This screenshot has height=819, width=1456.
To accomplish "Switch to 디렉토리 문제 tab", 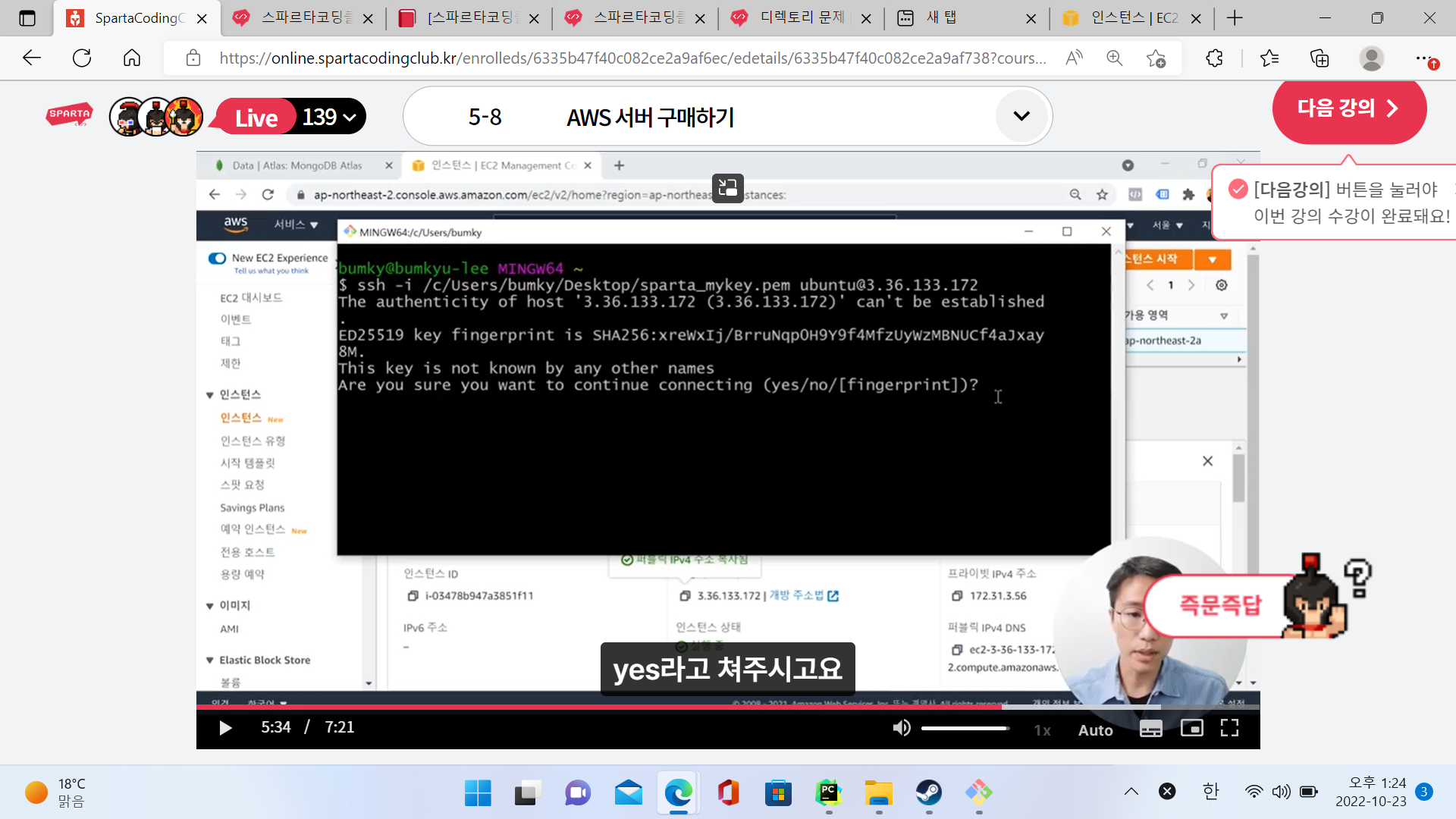I will [801, 18].
